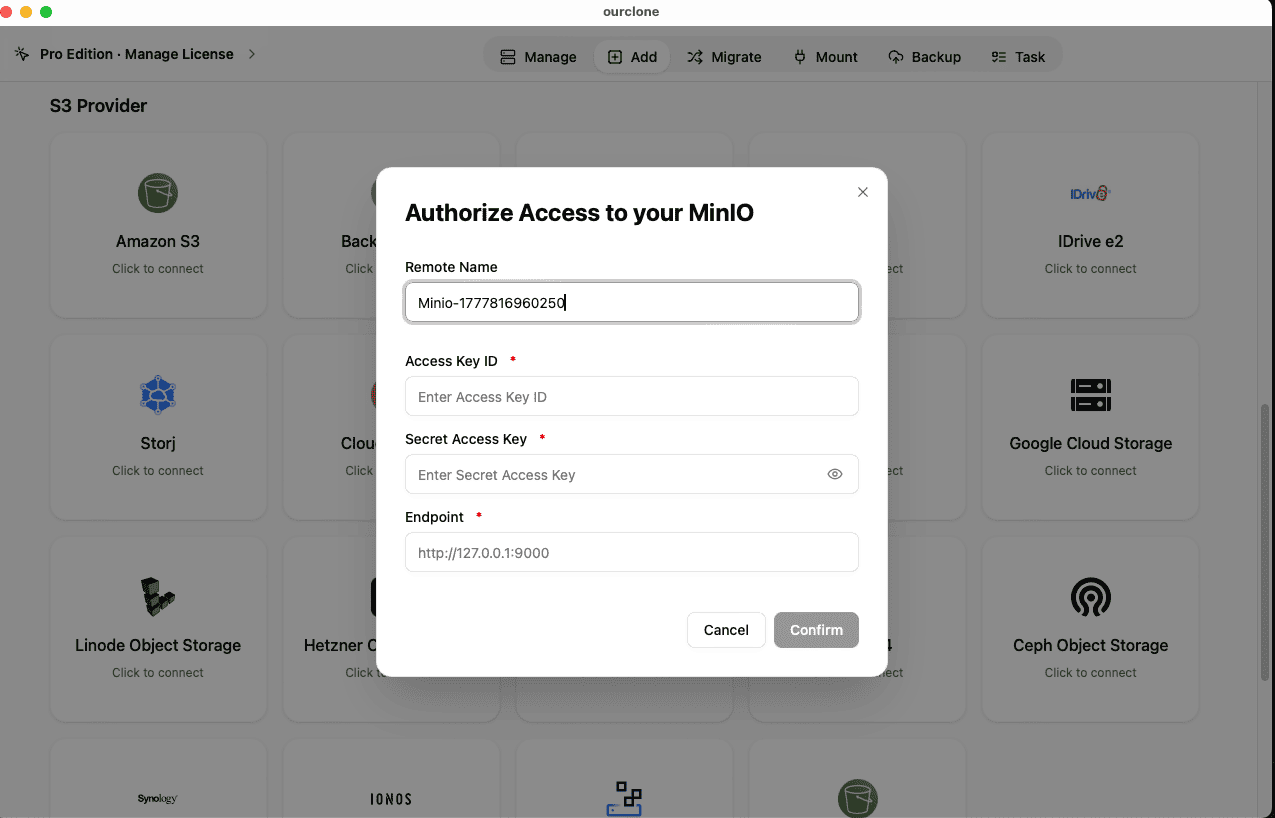Choose the IONOS logo card
This screenshot has width=1275, height=818.
[391, 778]
